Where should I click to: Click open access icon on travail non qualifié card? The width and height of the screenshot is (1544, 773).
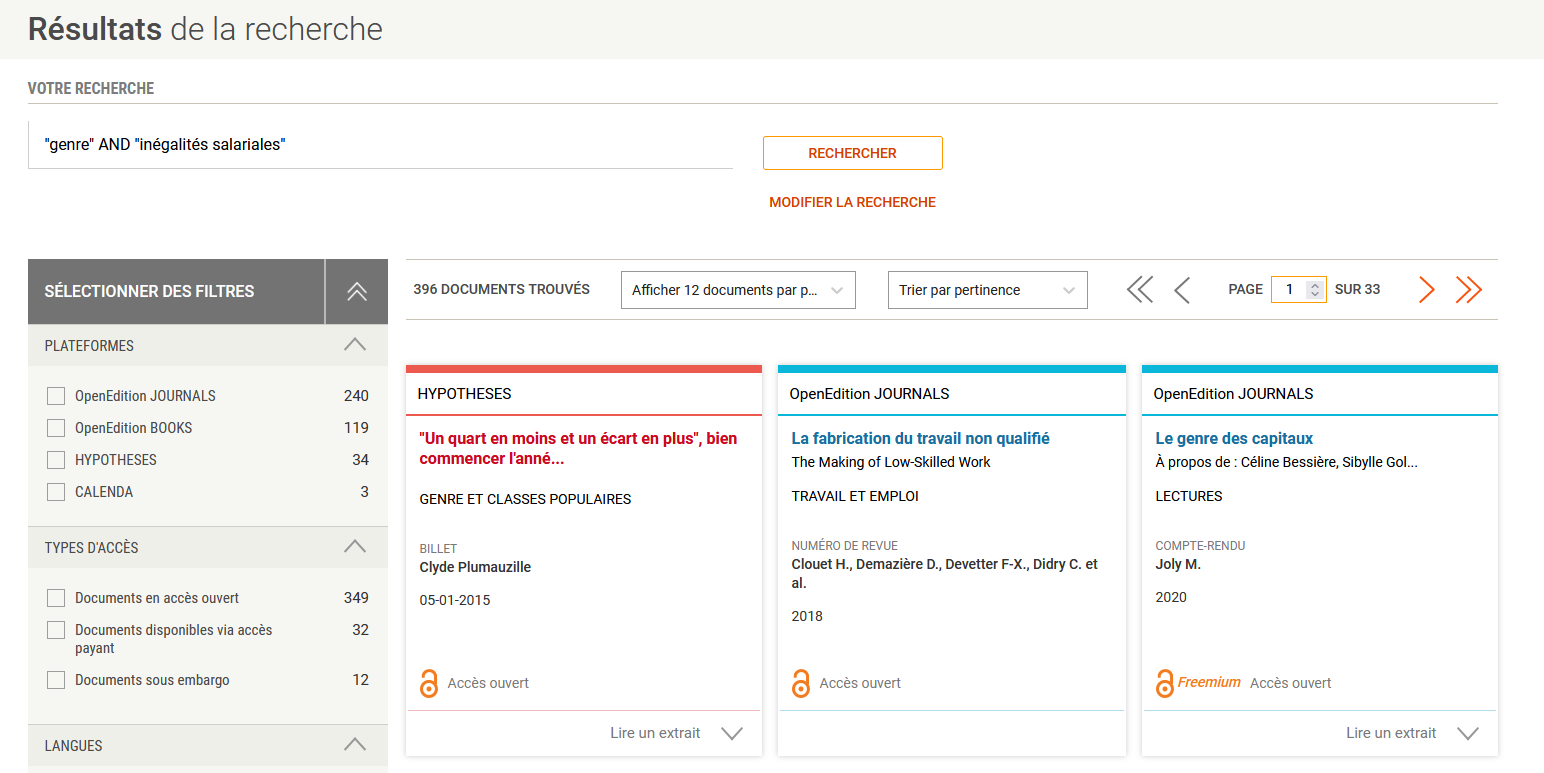click(x=801, y=683)
